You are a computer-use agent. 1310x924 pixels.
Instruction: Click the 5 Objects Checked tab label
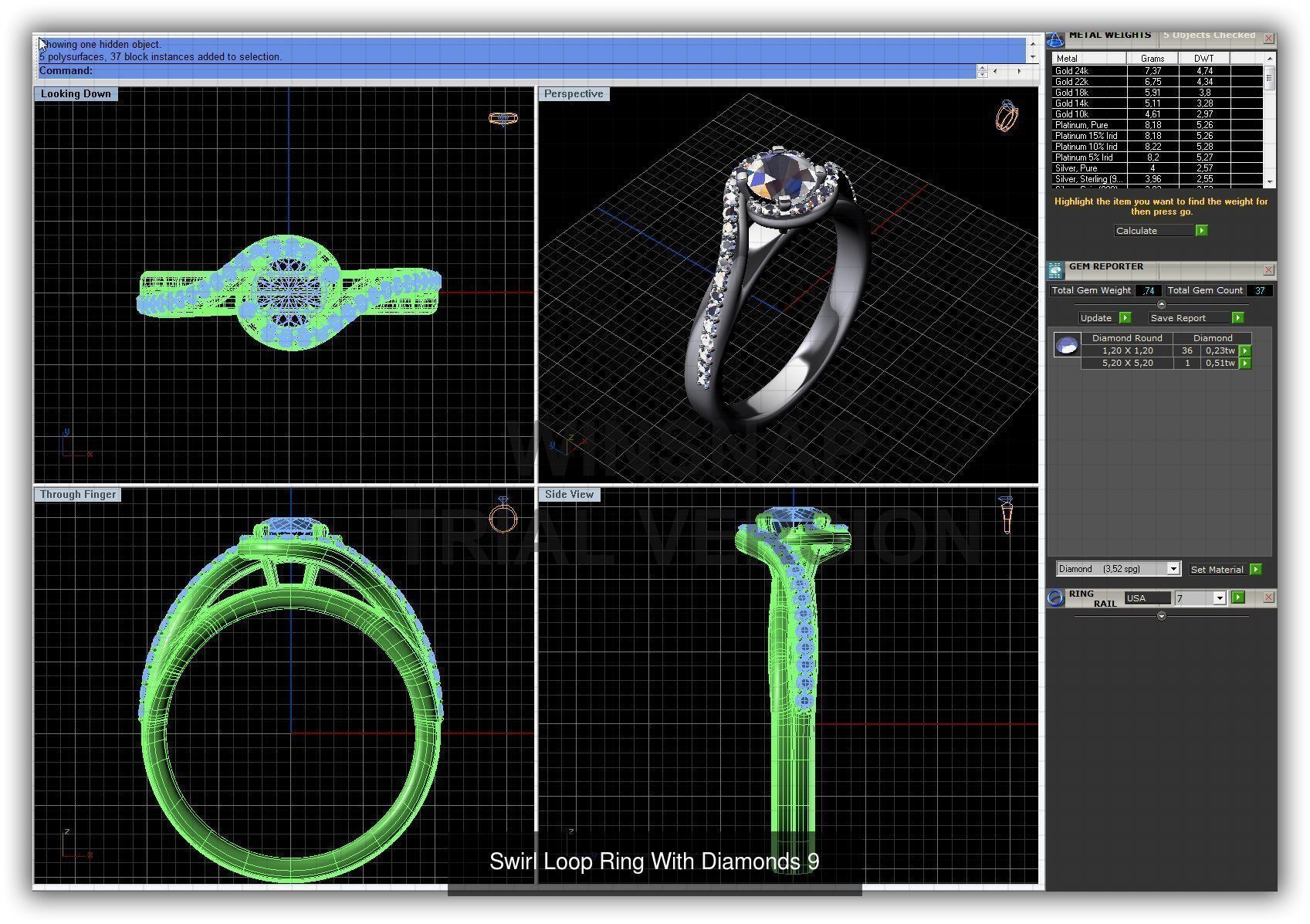pos(1209,36)
